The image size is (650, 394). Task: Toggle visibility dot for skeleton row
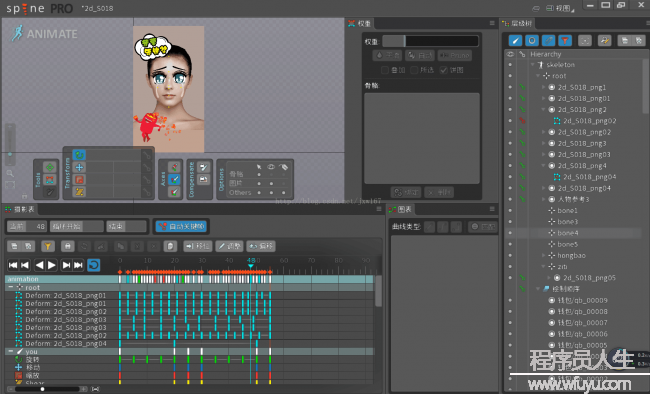point(510,65)
